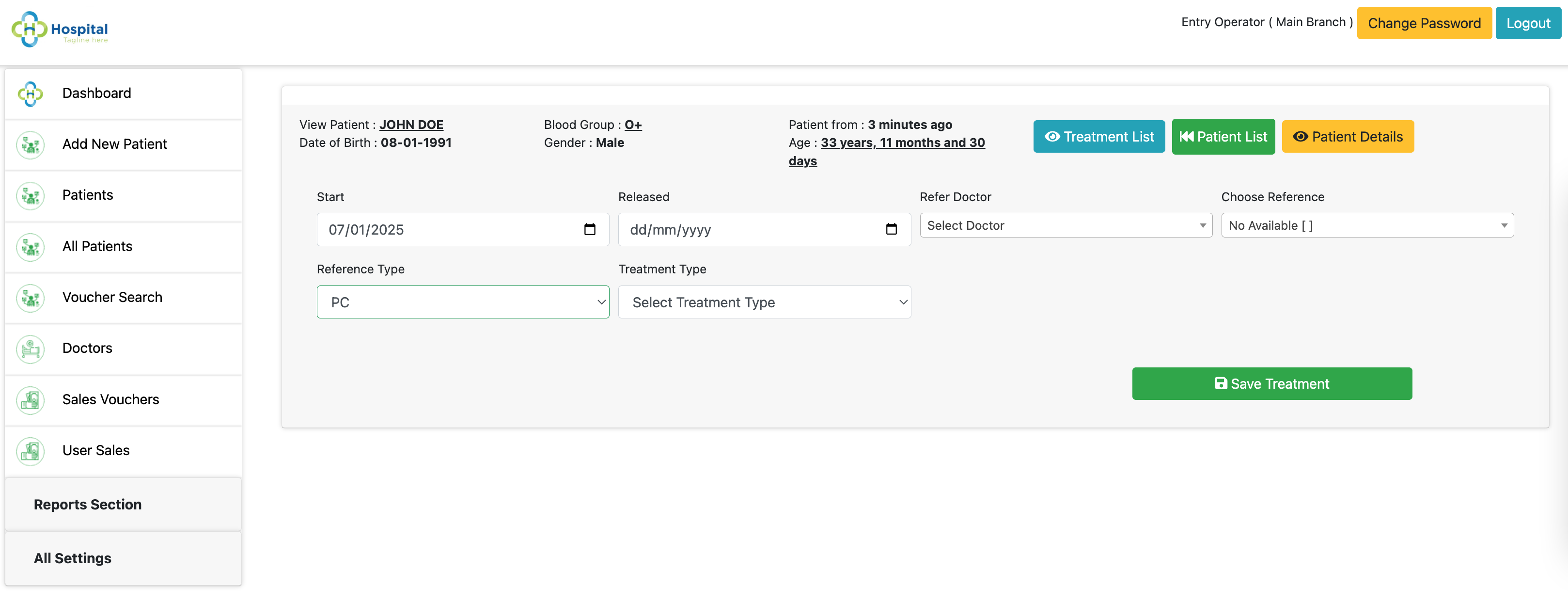Expand the Refer Doctor dropdown
The height and width of the screenshot is (602, 1568).
pos(1066,225)
